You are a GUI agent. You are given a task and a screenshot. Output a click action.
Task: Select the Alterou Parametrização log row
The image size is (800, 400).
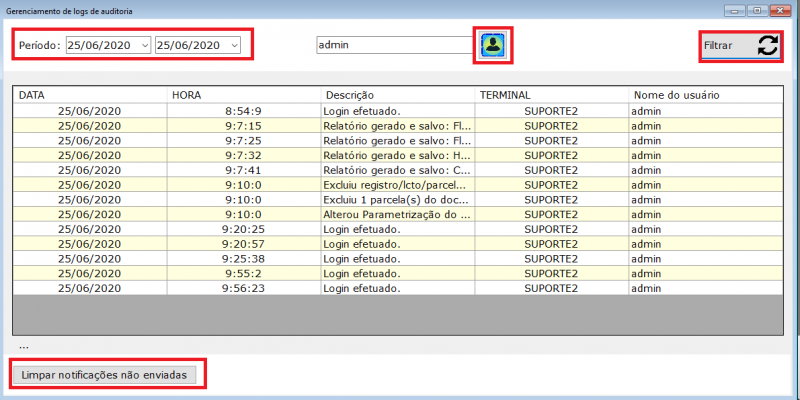(397, 214)
